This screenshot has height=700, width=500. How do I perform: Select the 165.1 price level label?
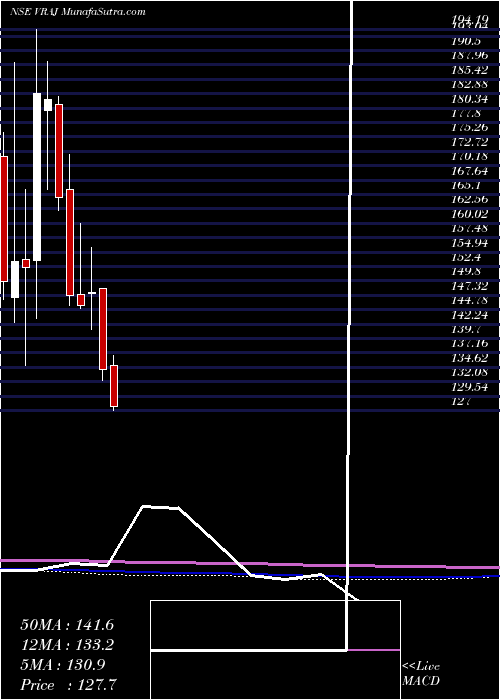point(466,185)
